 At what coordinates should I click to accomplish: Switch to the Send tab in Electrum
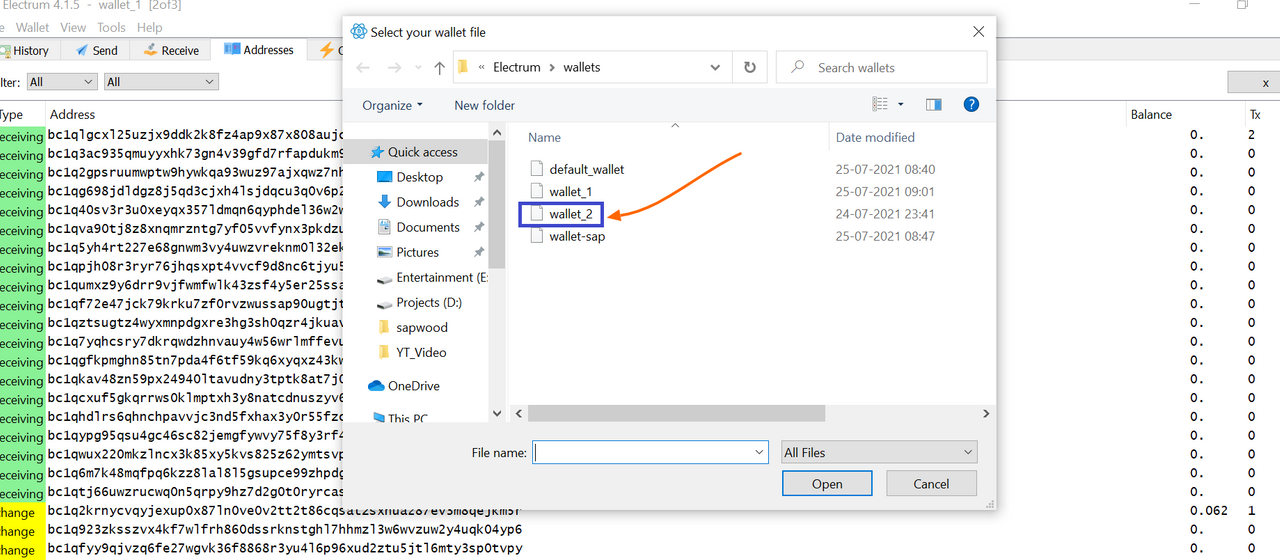[96, 50]
